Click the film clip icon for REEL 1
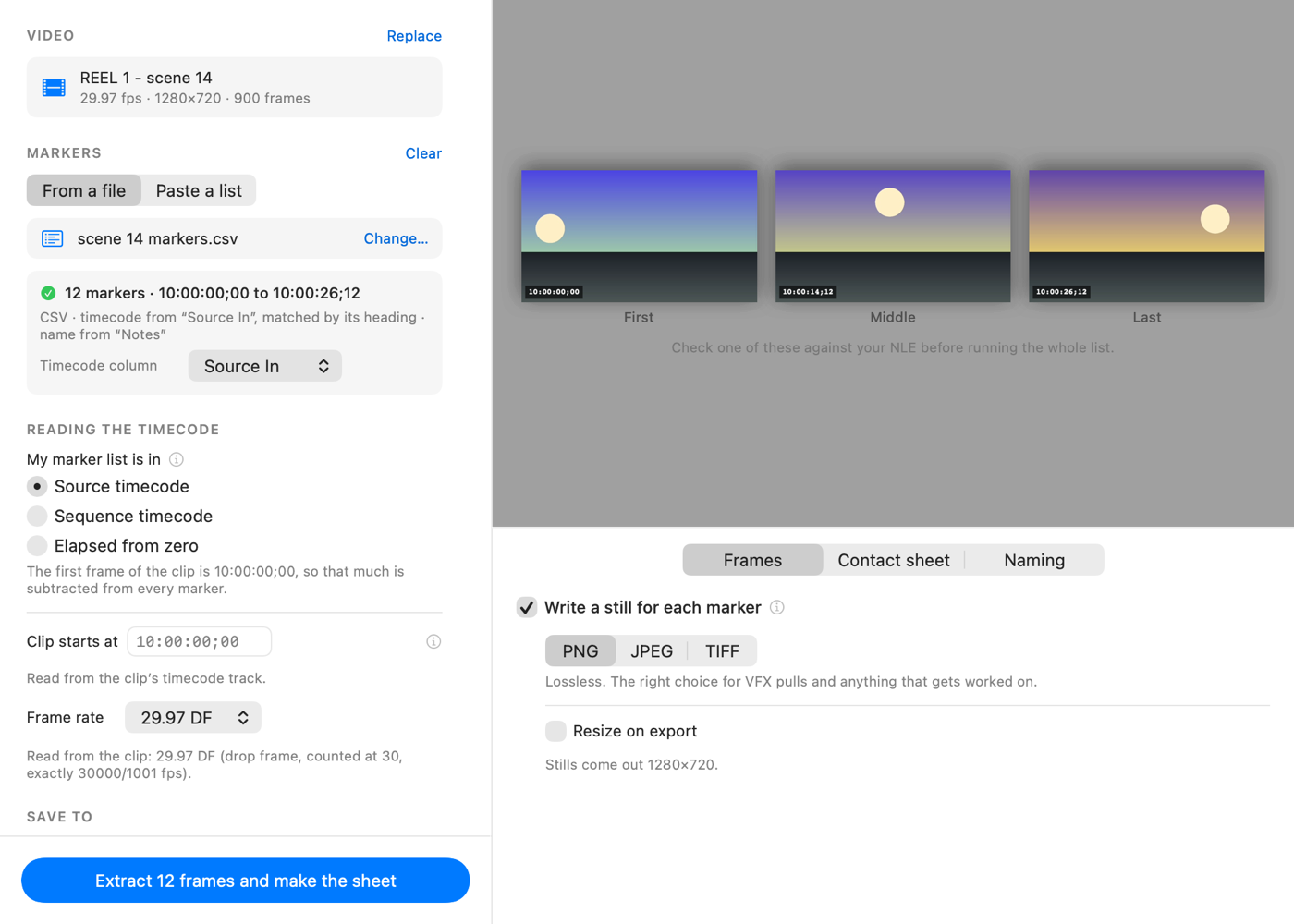This screenshot has width=1294, height=924. pyautogui.click(x=54, y=88)
